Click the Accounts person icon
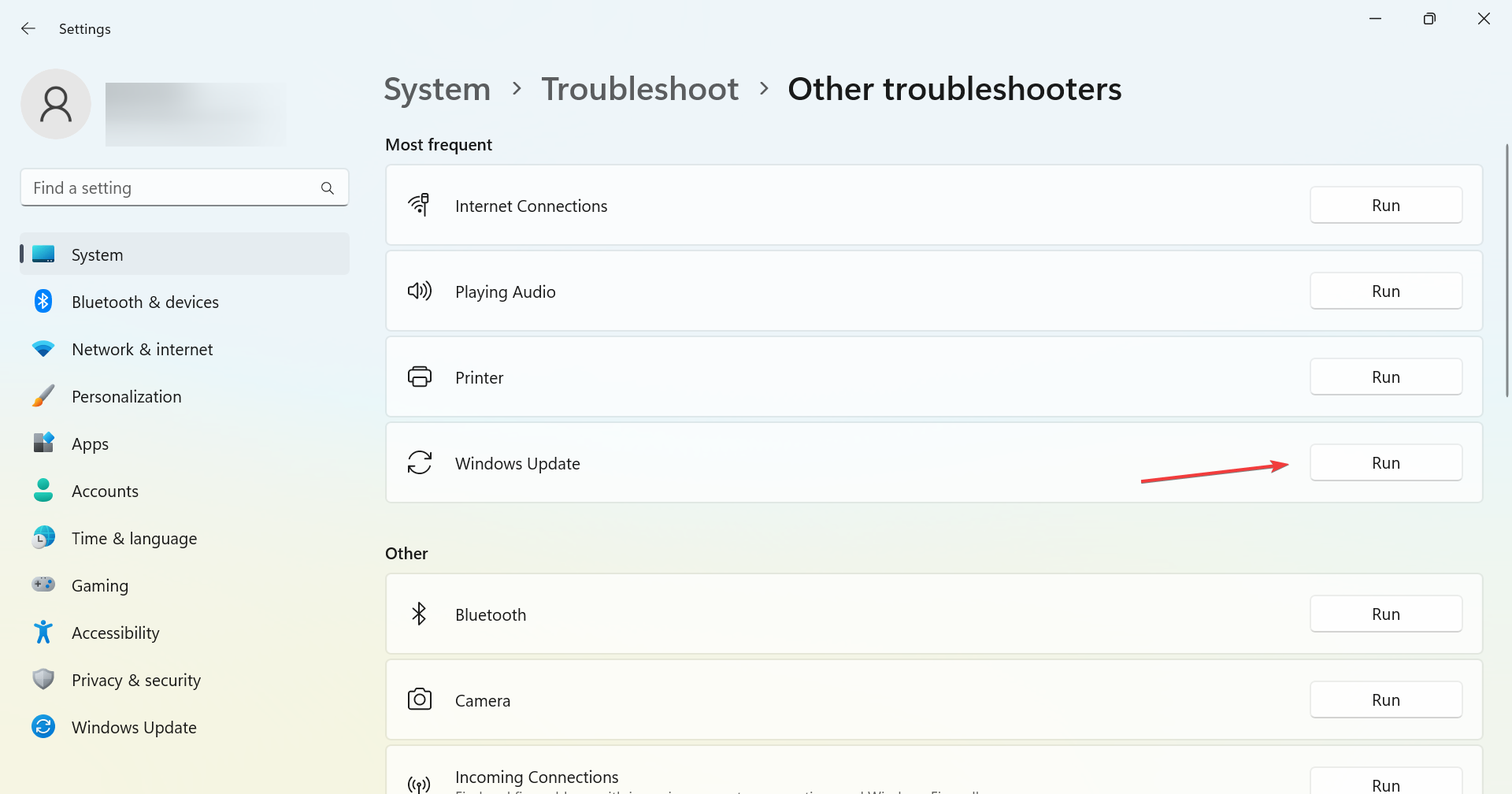The width and height of the screenshot is (1512, 794). [43, 491]
